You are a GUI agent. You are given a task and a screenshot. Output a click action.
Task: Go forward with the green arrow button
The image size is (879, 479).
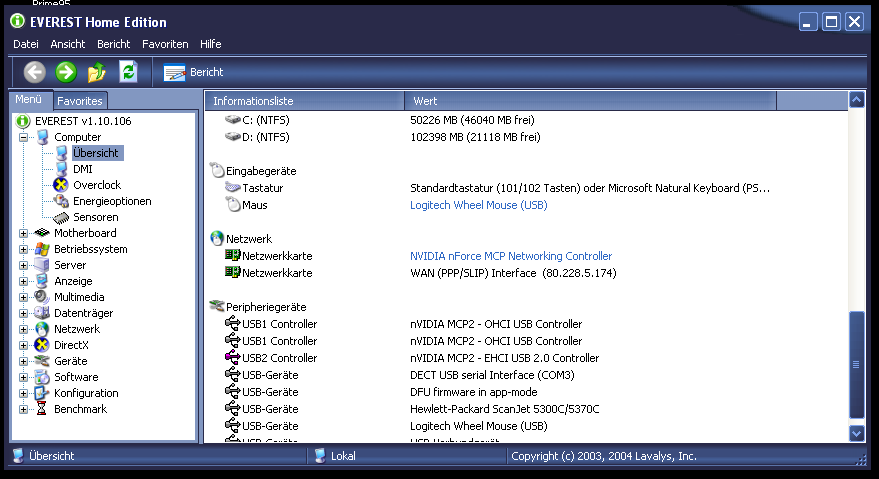(66, 72)
